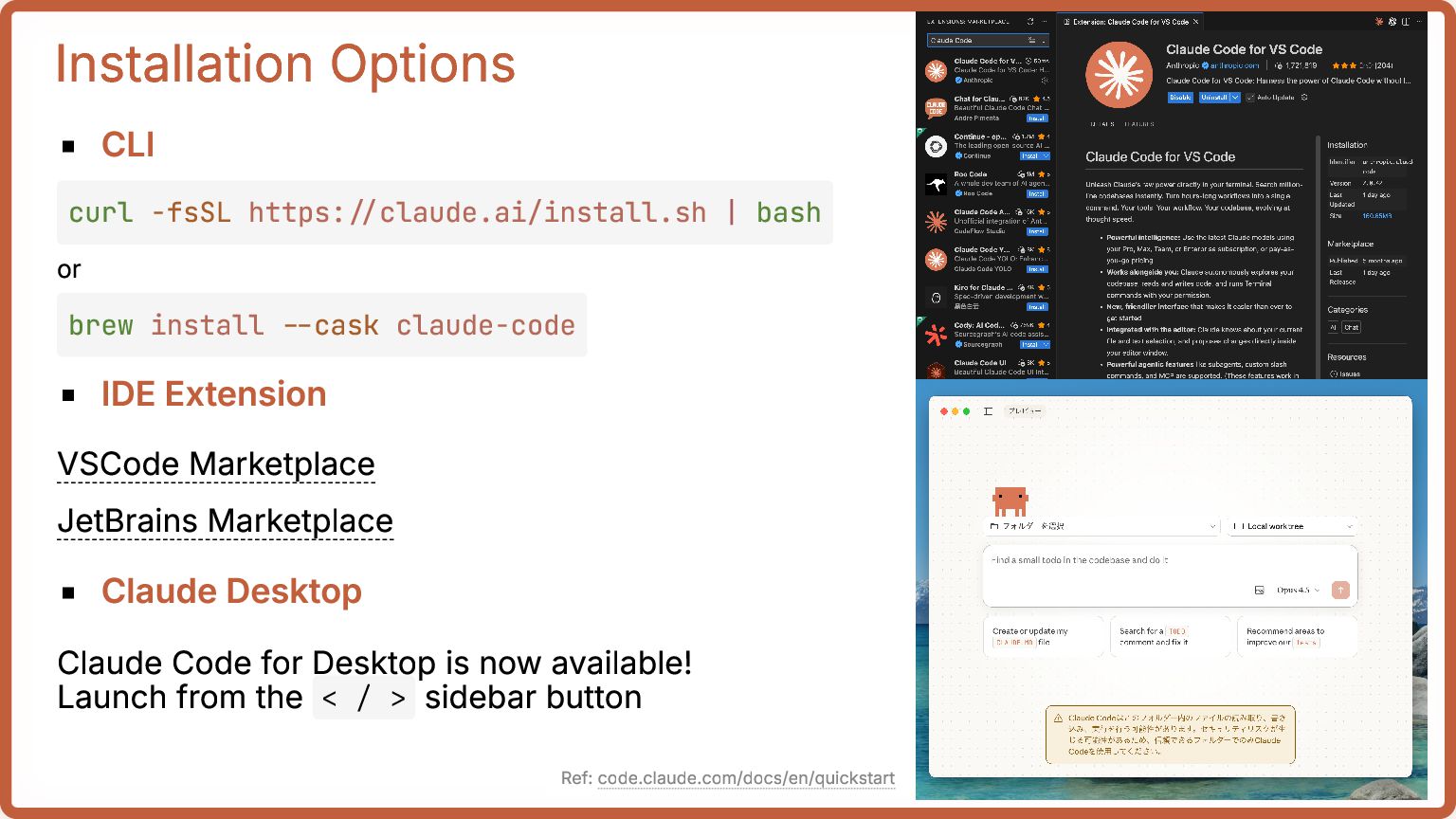1456x819 pixels.
Task: Switch to the Extension: Claude Code for VS Code tab
Action: tap(1130, 21)
